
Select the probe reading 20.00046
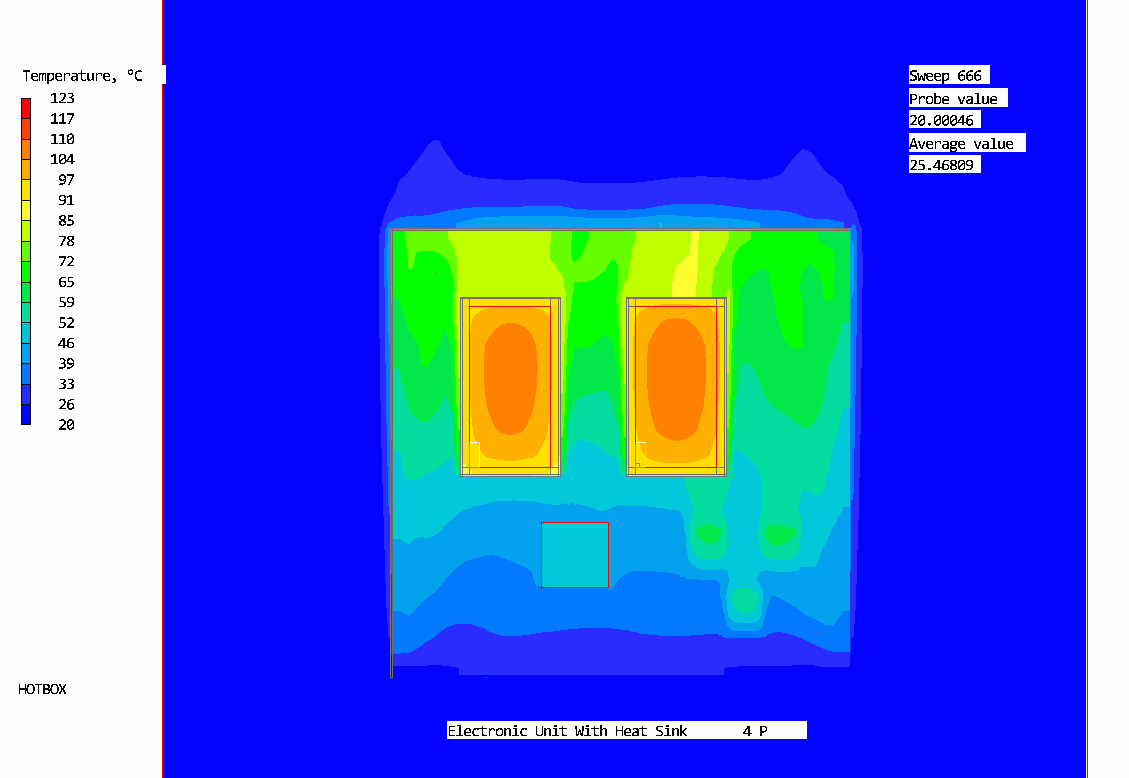[942, 121]
